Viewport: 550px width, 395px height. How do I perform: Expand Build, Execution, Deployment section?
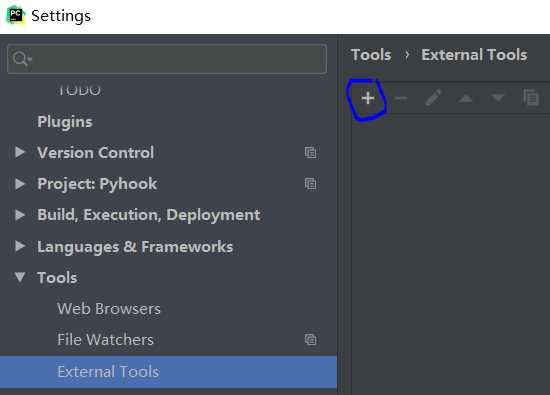click(x=20, y=215)
